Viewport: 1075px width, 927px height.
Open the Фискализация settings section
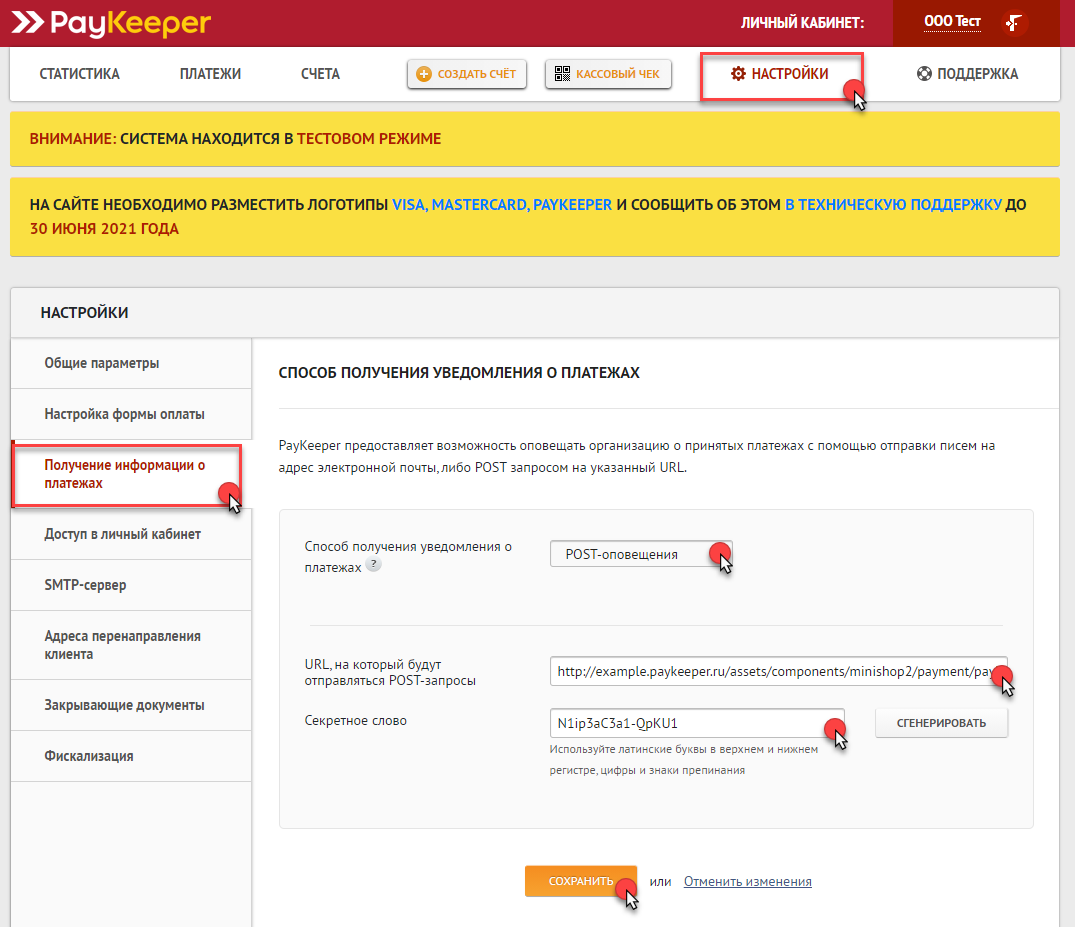tap(89, 756)
